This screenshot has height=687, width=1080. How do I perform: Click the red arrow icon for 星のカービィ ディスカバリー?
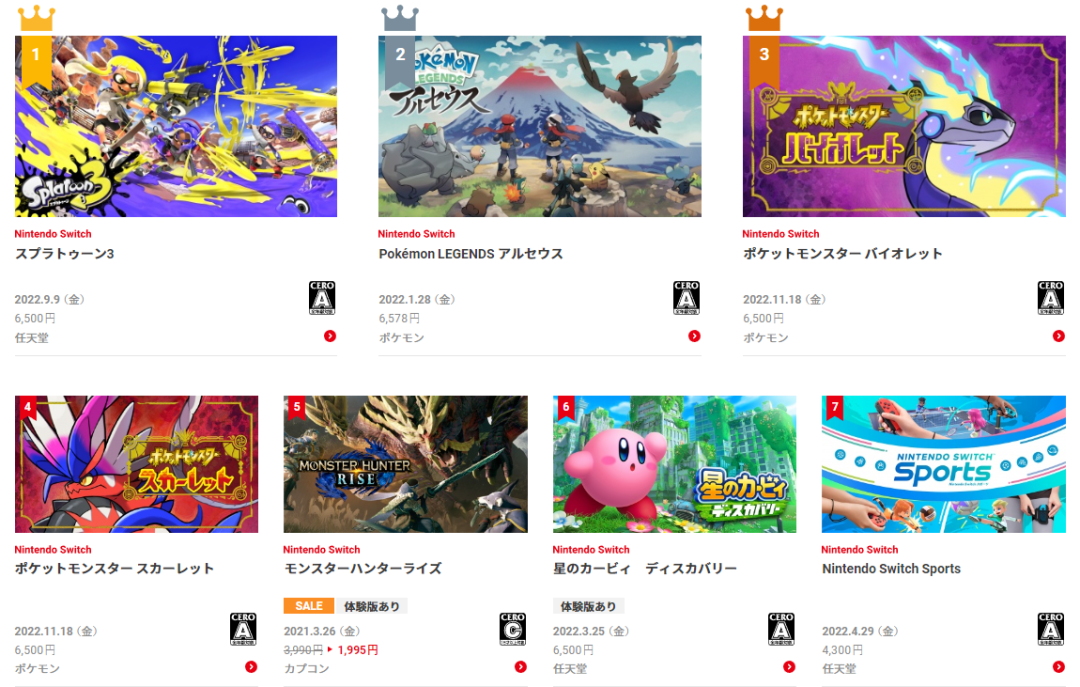[789, 667]
